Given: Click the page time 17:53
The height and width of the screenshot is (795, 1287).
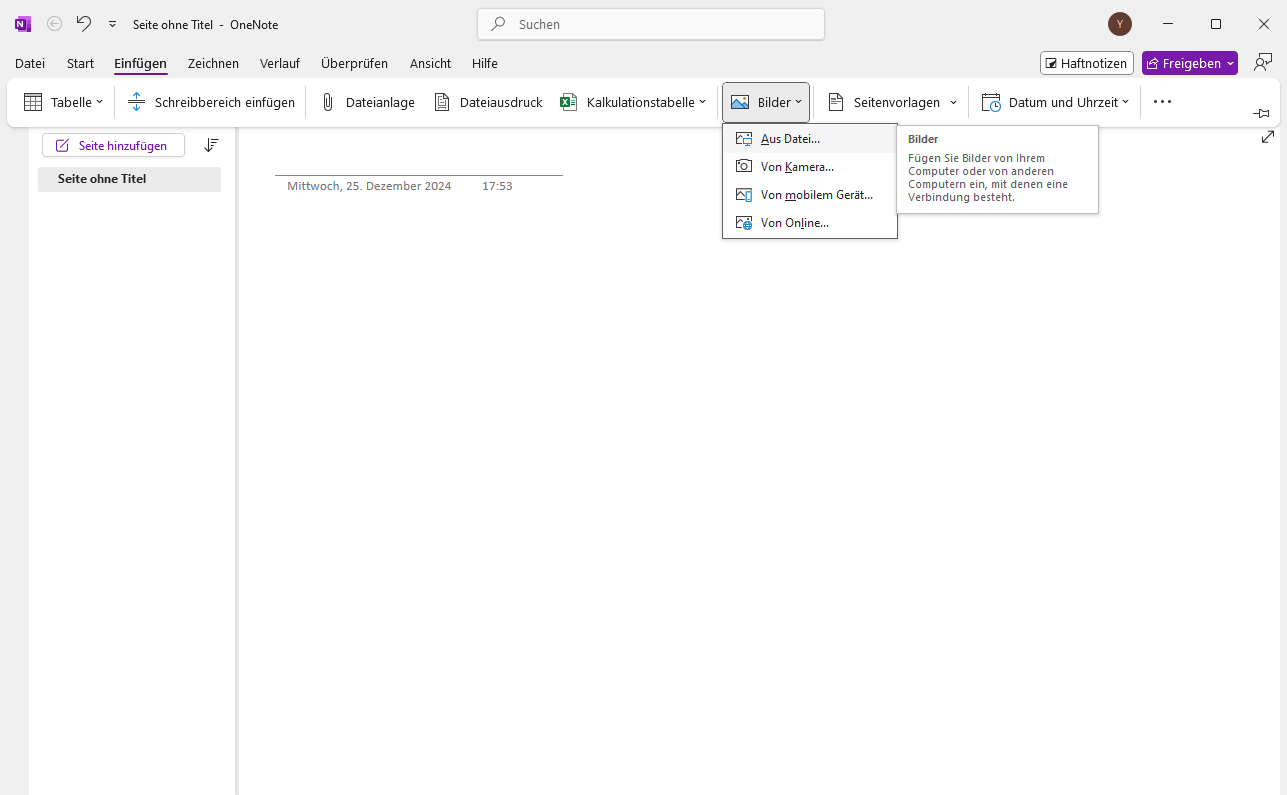Looking at the screenshot, I should [497, 186].
